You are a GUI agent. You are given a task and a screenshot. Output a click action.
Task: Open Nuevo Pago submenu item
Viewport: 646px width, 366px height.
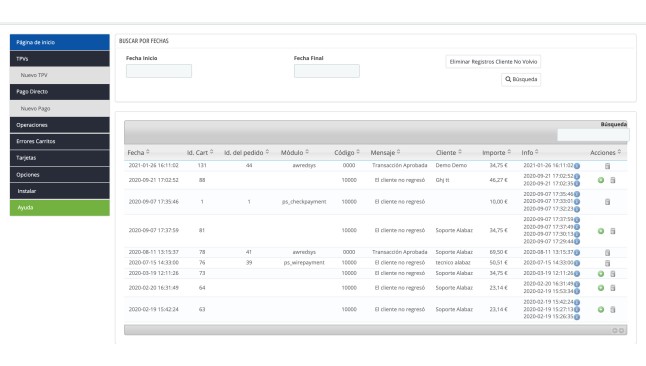coord(60,108)
